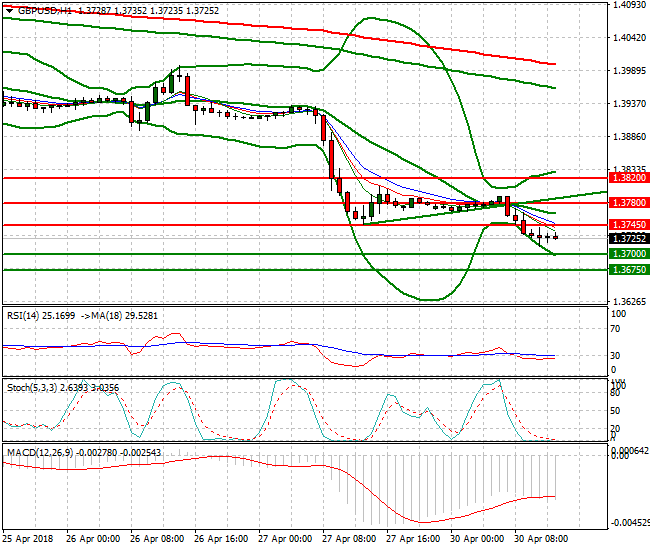Click the 1.39370 price scale value
This screenshot has height=550, width=650.
(629, 104)
